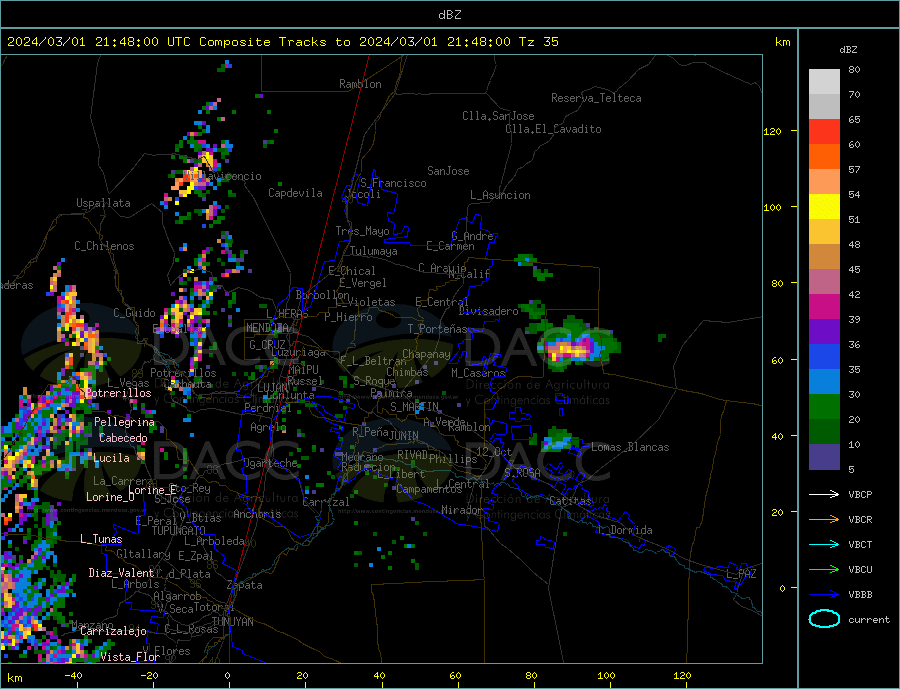The width and height of the screenshot is (900, 689).
Task: Click the 'VBBB' legend label
Action: point(860,595)
